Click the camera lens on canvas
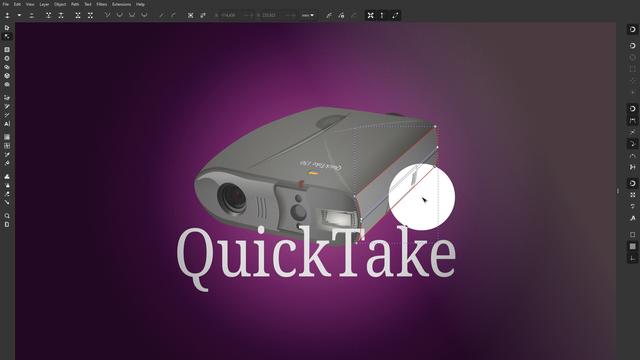This screenshot has width=640, height=360. [233, 198]
